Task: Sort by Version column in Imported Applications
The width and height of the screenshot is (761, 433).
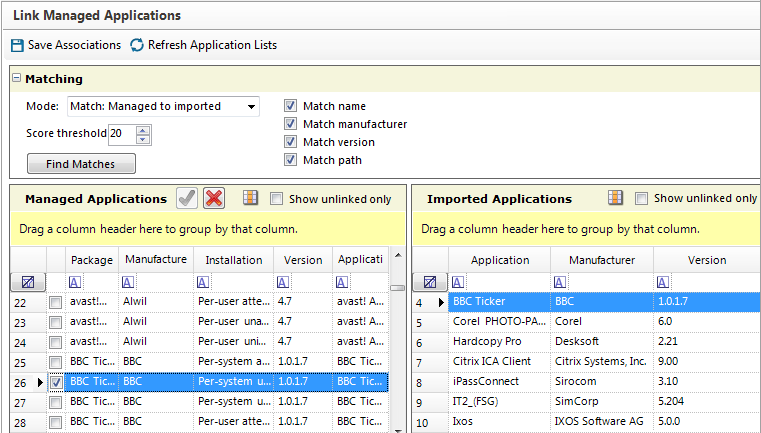Action: point(706,260)
